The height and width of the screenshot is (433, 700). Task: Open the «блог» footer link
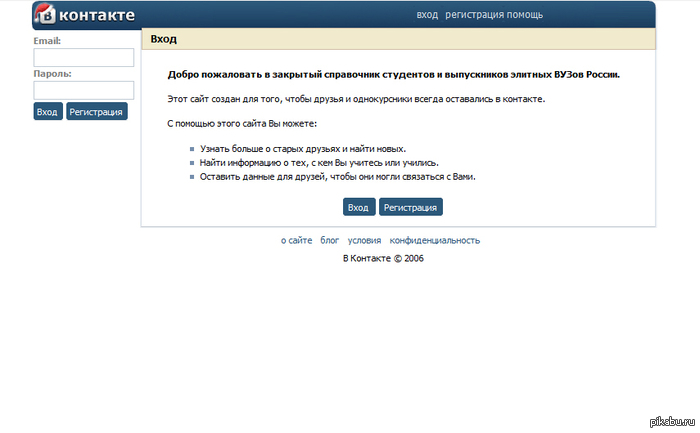coord(329,240)
